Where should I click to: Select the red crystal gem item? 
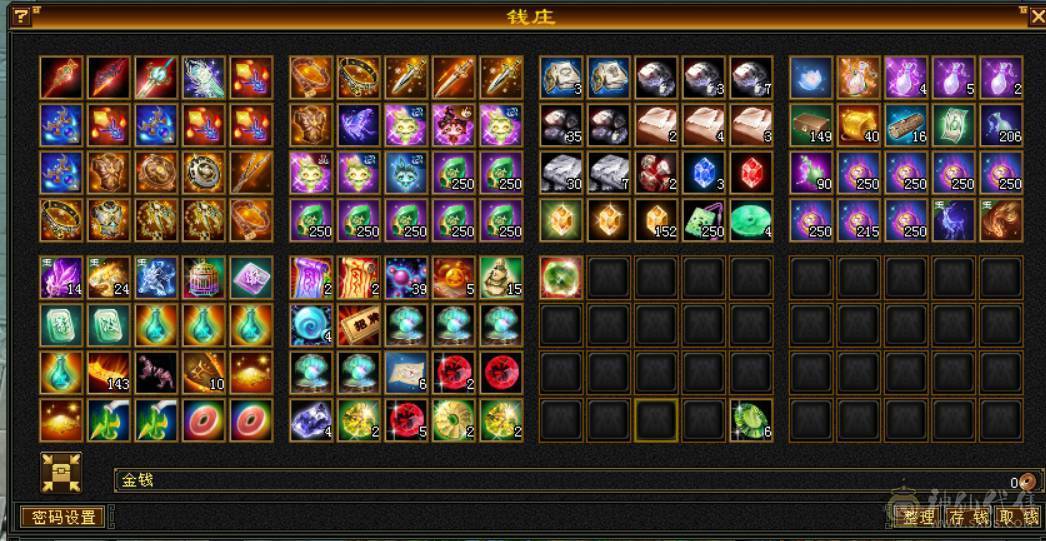[x=751, y=172]
